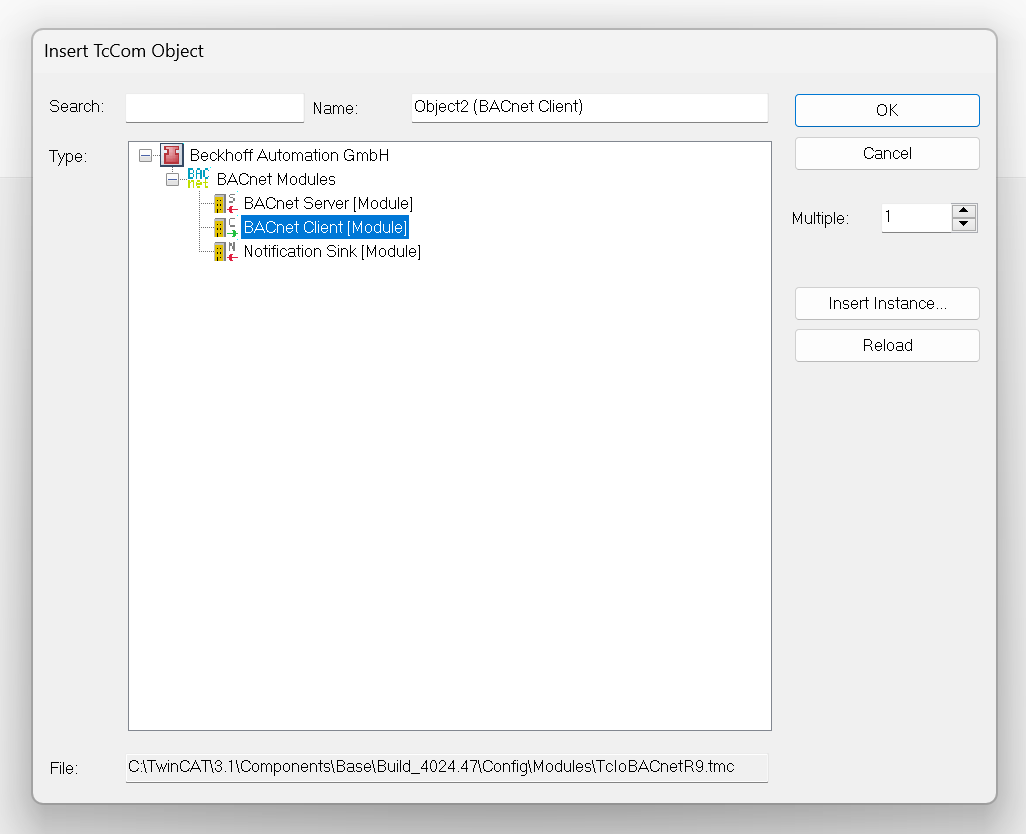
Task: Click the Beckhoff Automation GmbH vendor icon
Action: [x=172, y=155]
